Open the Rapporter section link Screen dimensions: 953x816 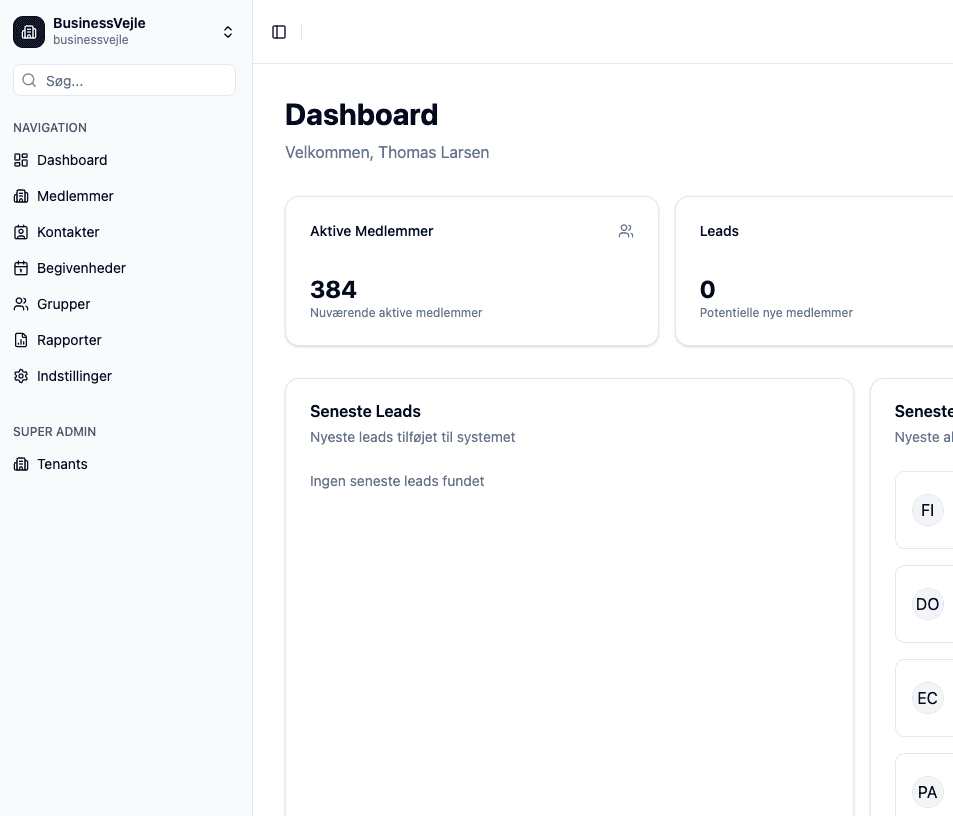69,340
